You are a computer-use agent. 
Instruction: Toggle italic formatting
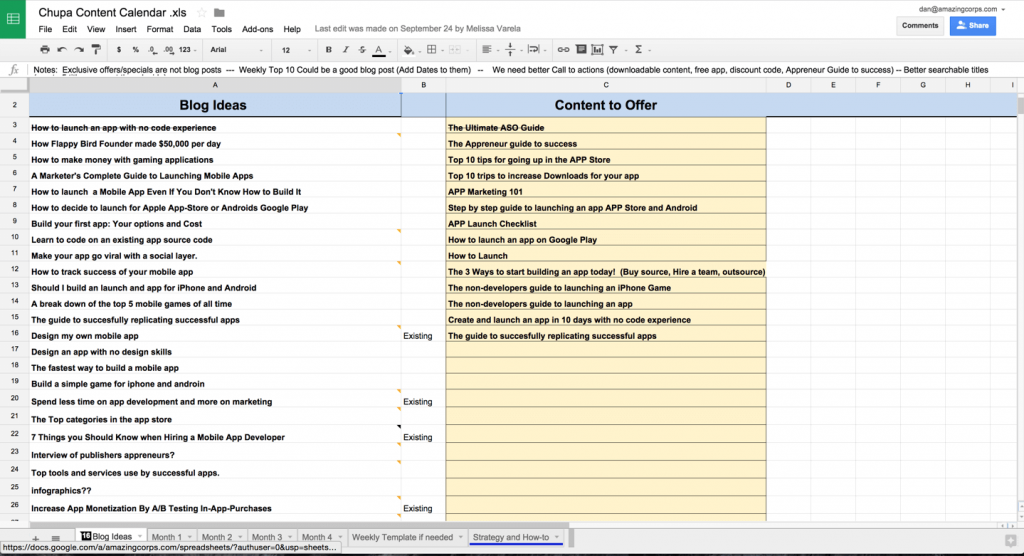point(345,50)
